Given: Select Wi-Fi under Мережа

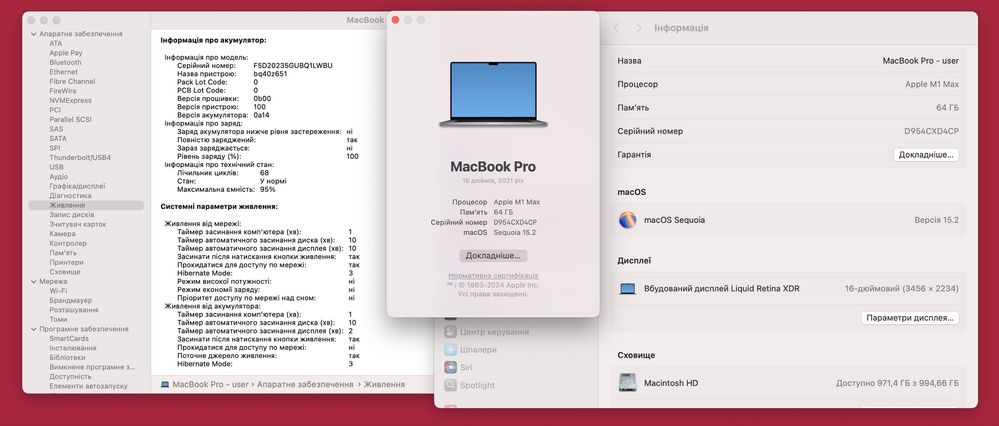Looking at the screenshot, I should point(58,290).
